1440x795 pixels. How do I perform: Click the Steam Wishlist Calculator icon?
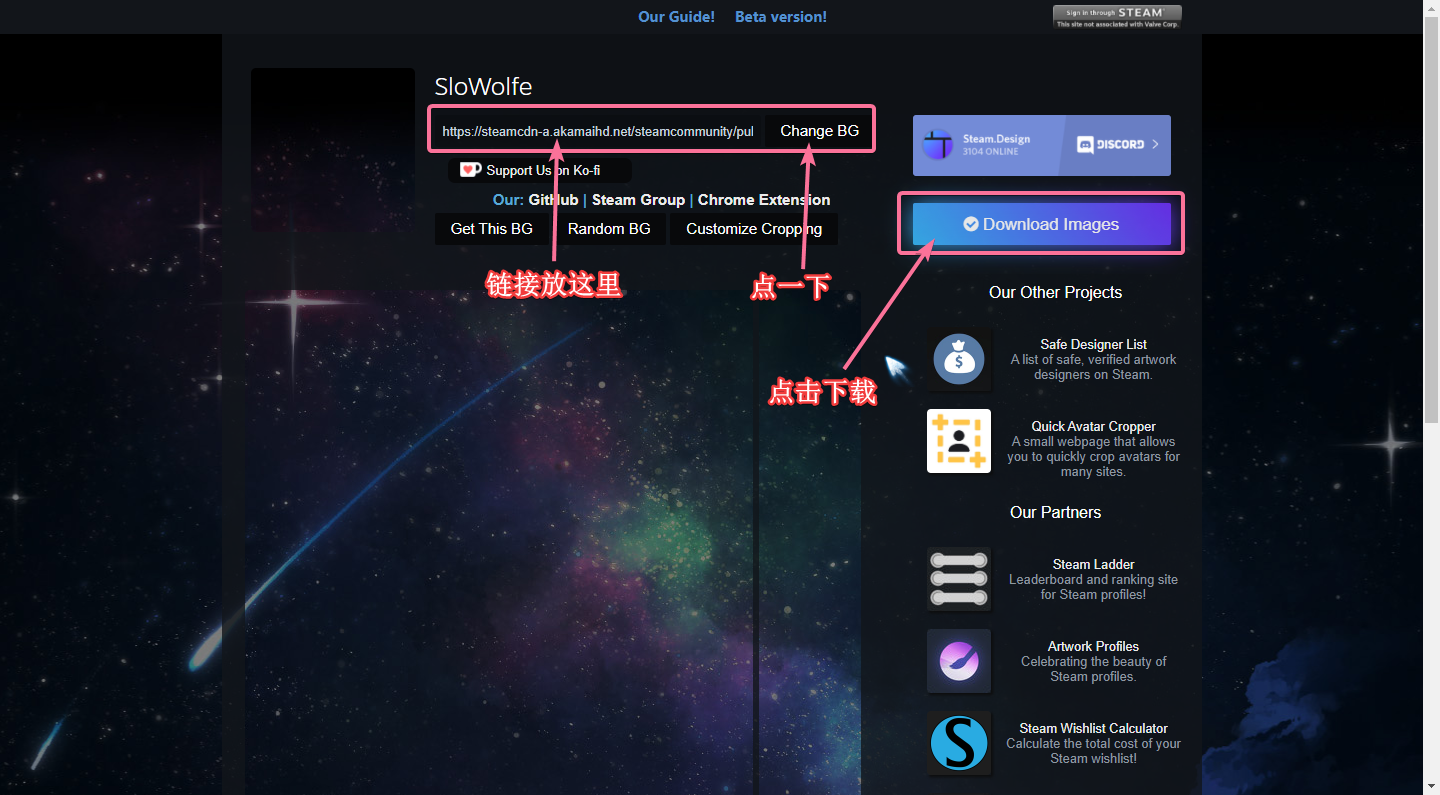point(958,743)
